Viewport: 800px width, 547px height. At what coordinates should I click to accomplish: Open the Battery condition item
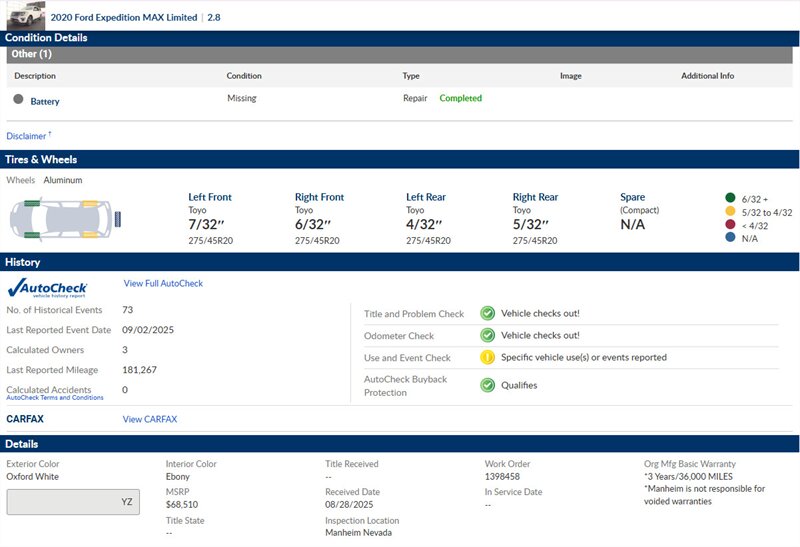[45, 101]
